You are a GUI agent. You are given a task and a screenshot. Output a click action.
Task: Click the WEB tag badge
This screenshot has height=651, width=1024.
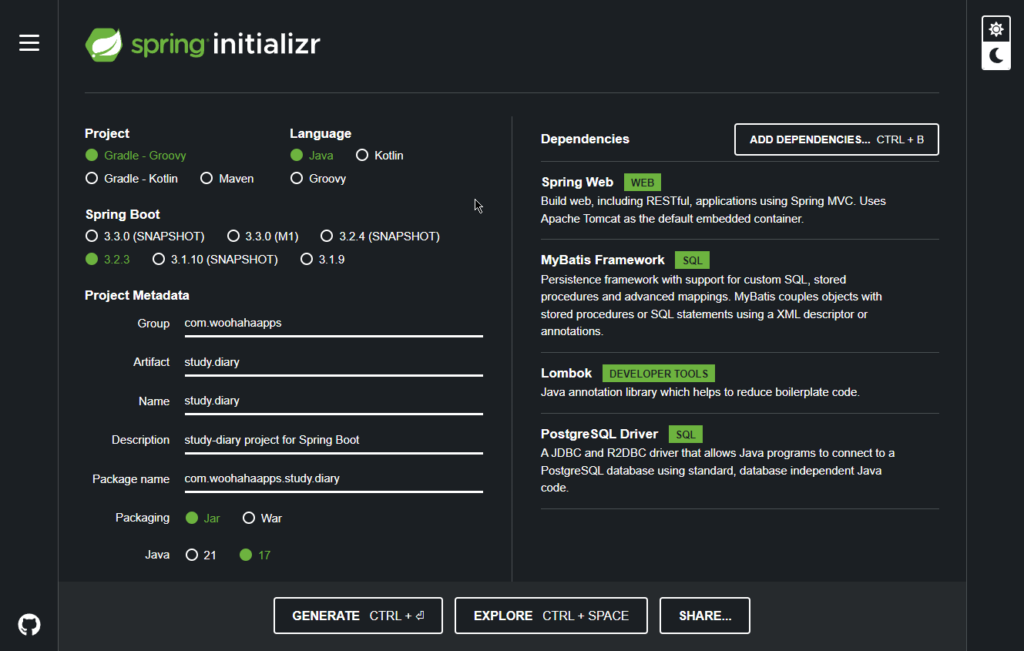(643, 183)
